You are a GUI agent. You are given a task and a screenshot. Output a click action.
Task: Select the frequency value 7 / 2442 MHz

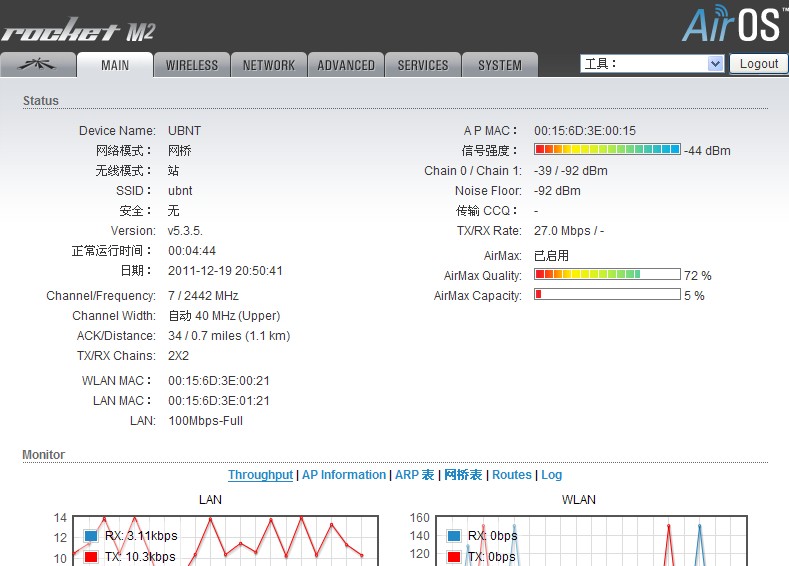[x=203, y=296]
